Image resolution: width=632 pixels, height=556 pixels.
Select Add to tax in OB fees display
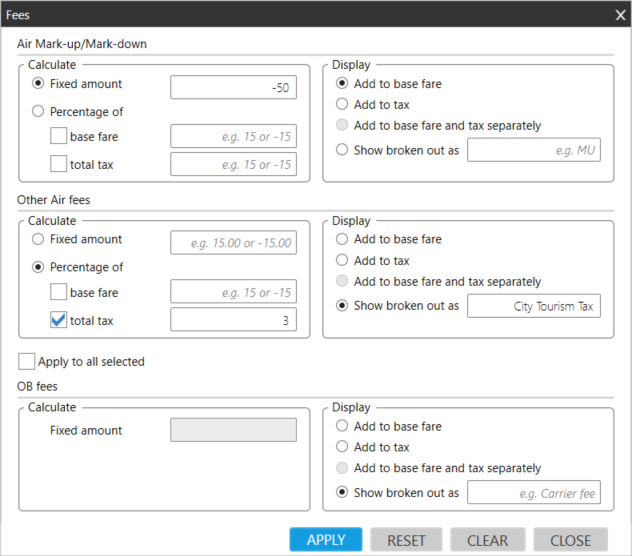(x=343, y=448)
